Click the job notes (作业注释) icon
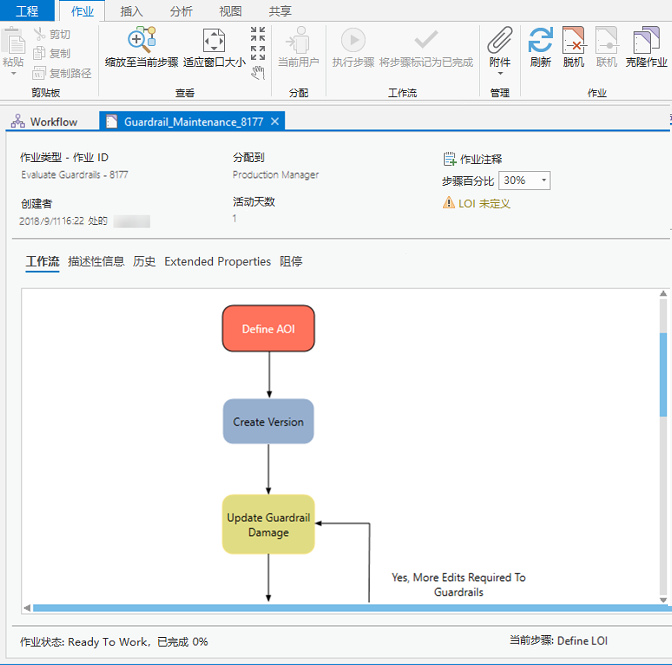The height and width of the screenshot is (665, 672). tap(450, 159)
